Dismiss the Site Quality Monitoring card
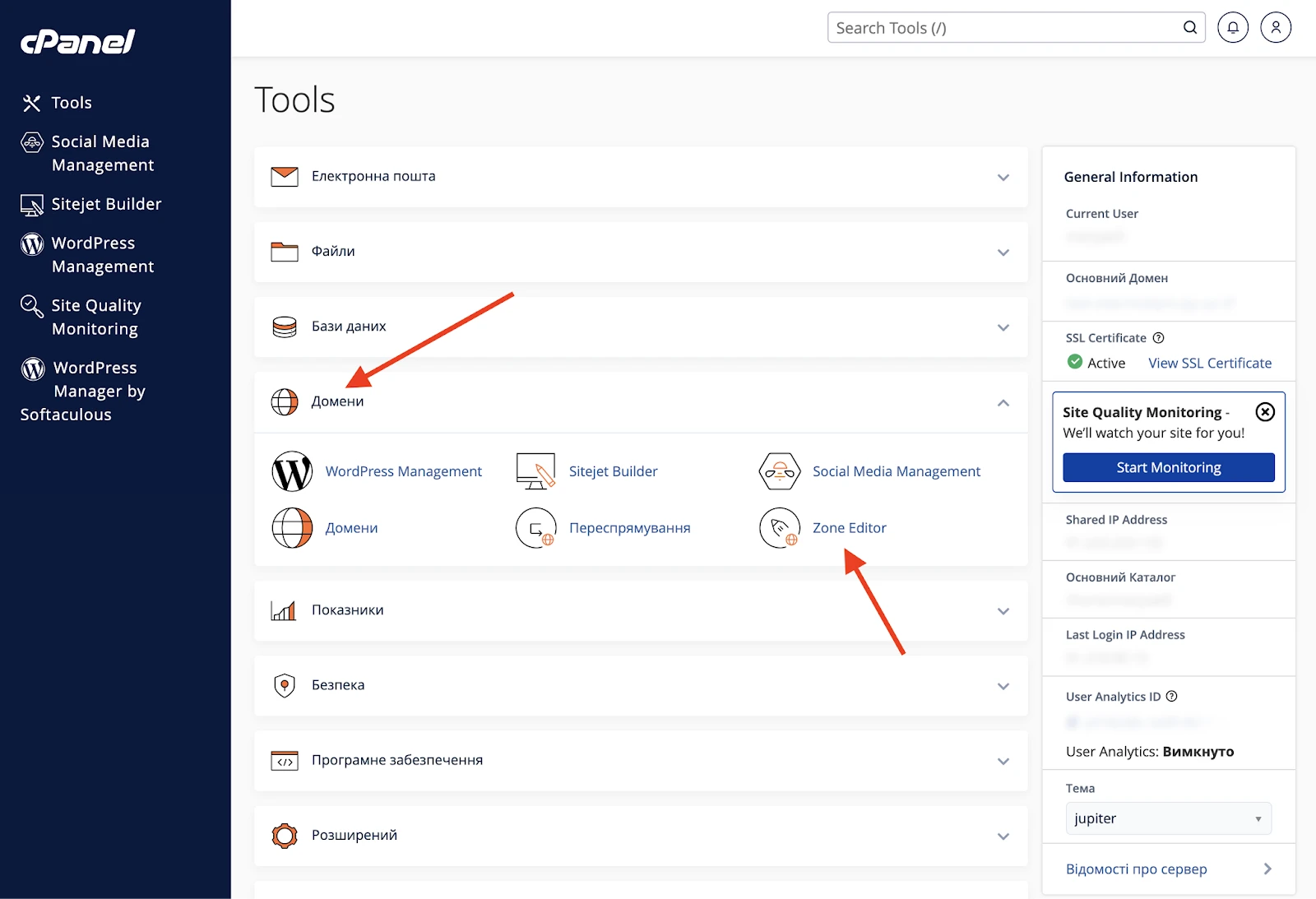 pos(1265,412)
